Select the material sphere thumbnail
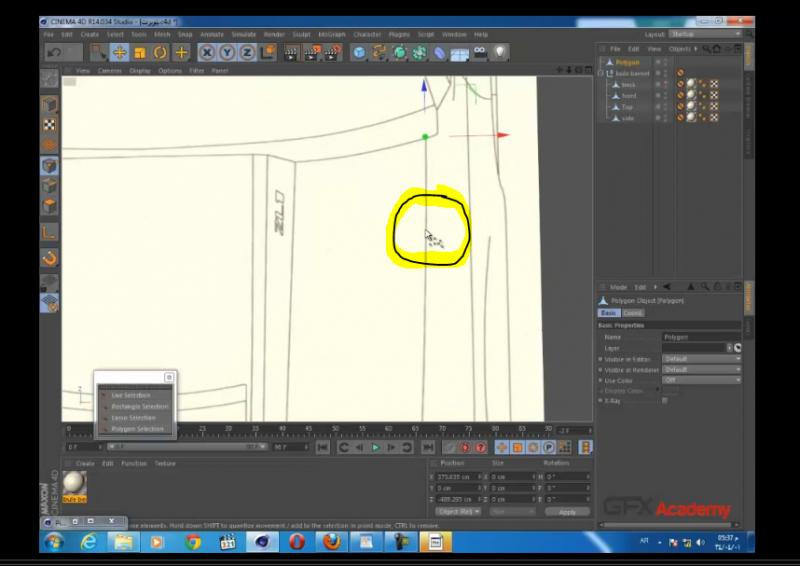The image size is (800, 566). (x=75, y=483)
